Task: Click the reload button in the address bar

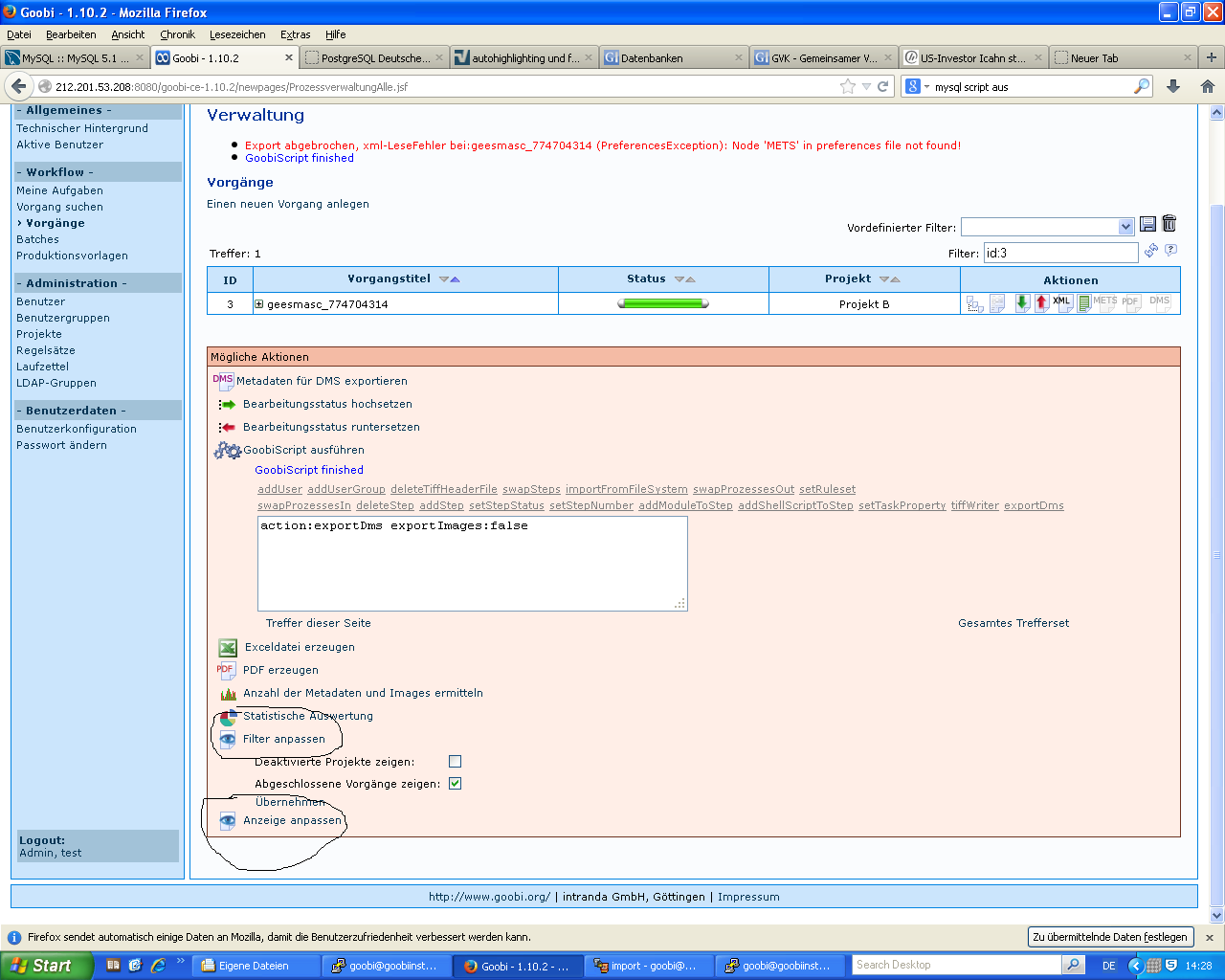Action: 883,86
